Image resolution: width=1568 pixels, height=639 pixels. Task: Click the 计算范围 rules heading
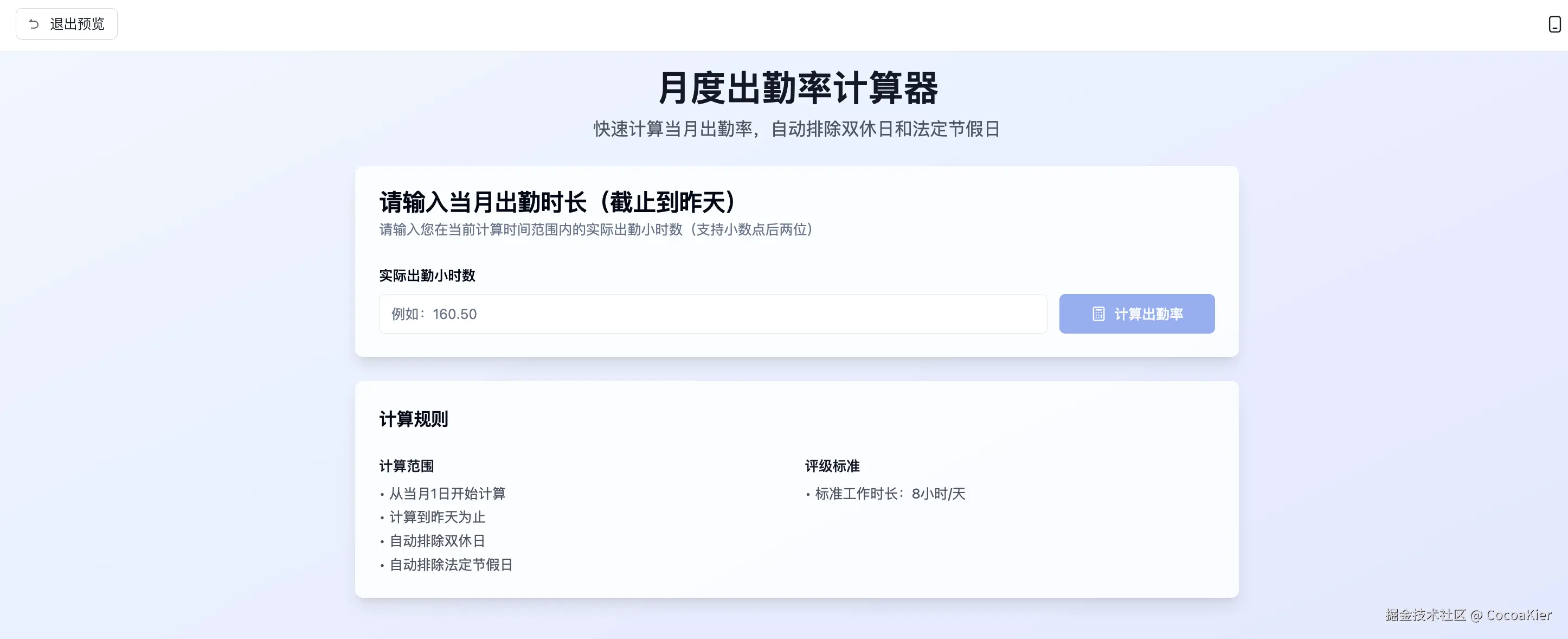(x=406, y=466)
